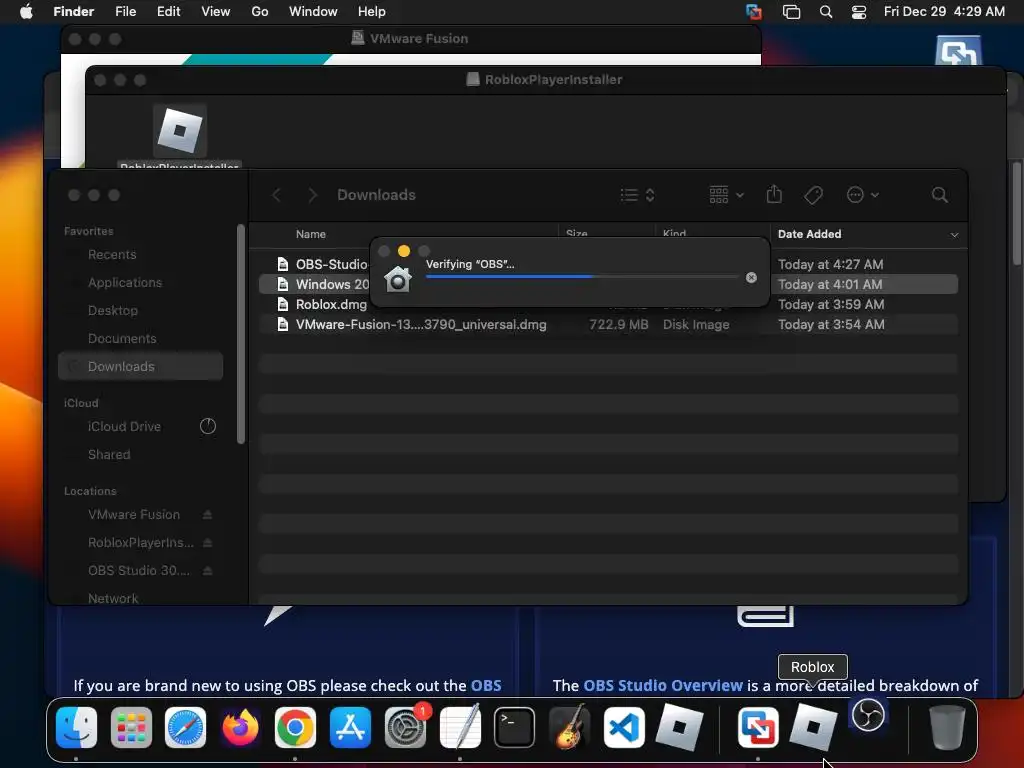The image size is (1024, 768).
Task: Eject VMware Fusion volume in sidebar
Action: coord(207,515)
